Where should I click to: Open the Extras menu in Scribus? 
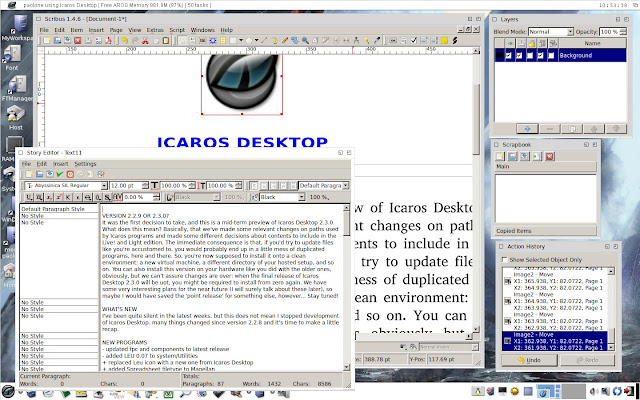tap(155, 30)
